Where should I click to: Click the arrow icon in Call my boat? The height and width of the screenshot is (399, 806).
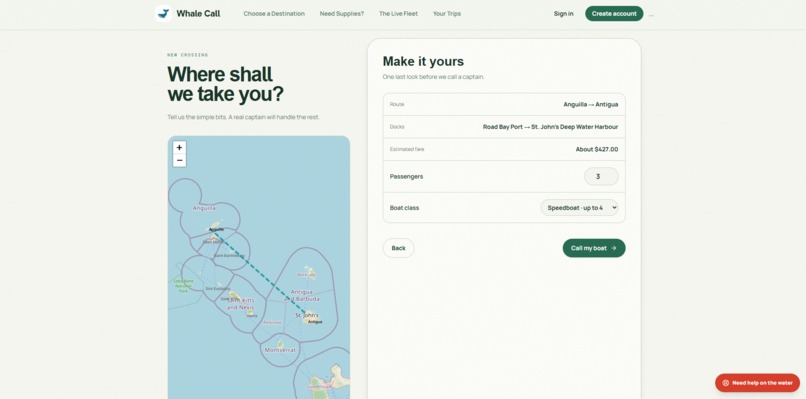[613, 248]
